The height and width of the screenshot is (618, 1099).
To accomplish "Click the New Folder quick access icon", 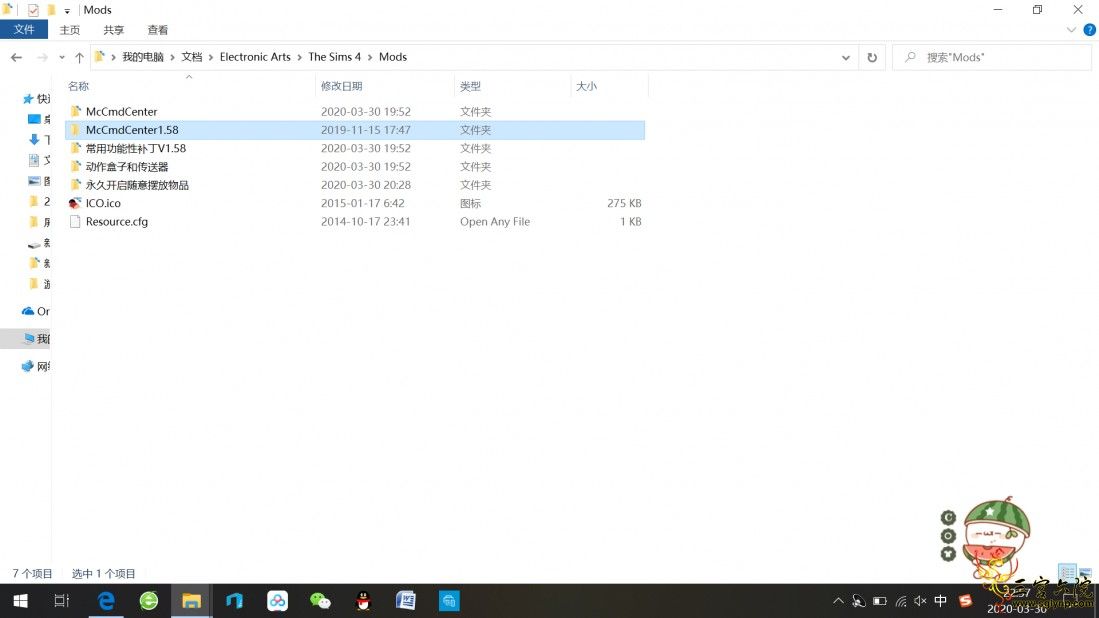I will click(51, 10).
